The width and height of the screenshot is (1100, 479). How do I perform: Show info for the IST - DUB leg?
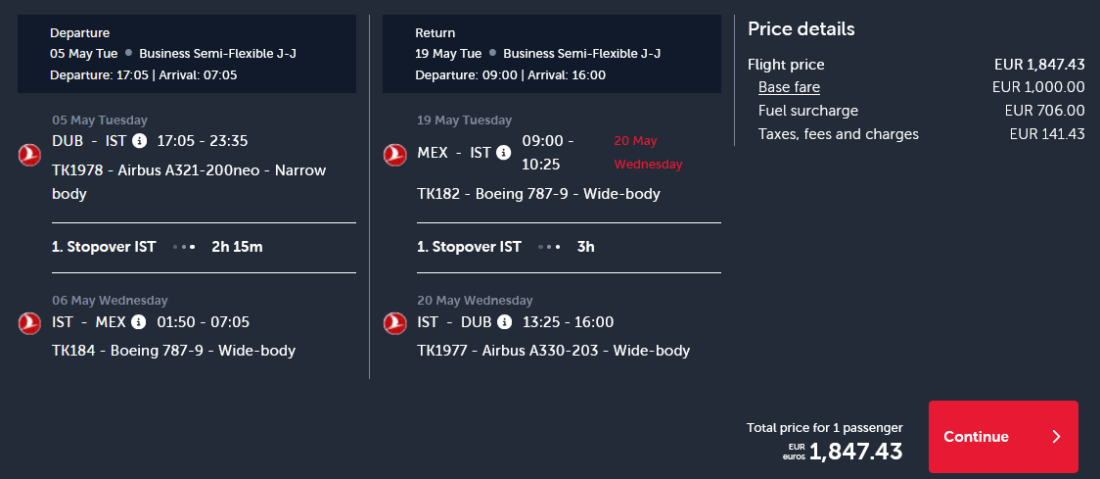(504, 322)
